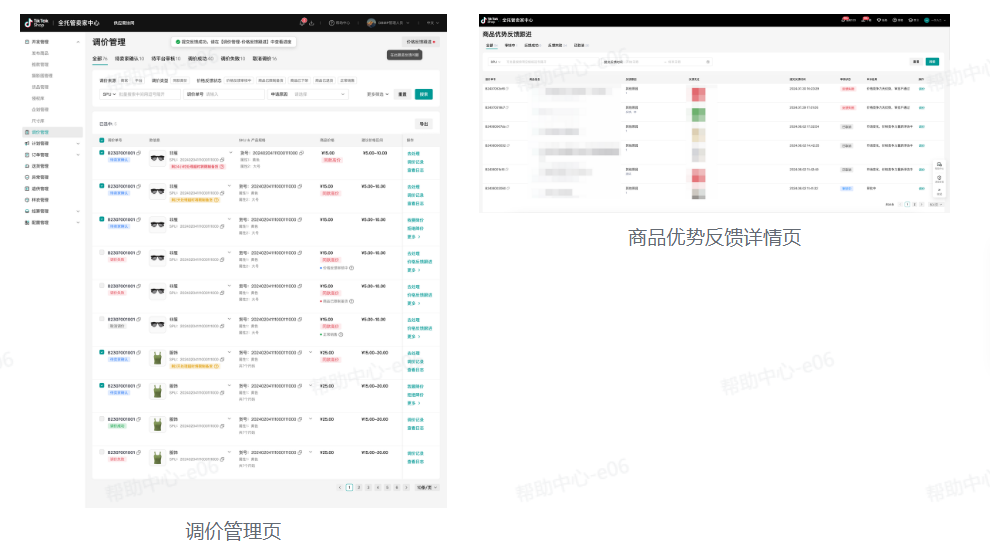Open 申请原因 dropdown in filter bar
This screenshot has width=990, height=549.
308,94
